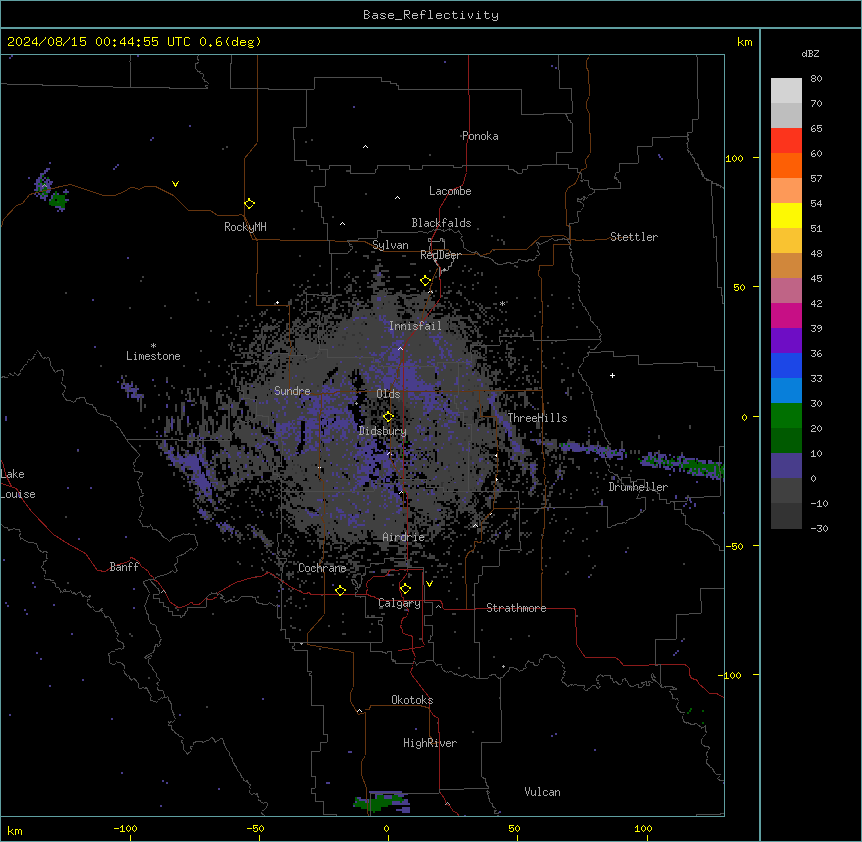Select the red 60-65 dBZ color swatch
Screen dimensions: 862x842
pyautogui.click(x=786, y=141)
